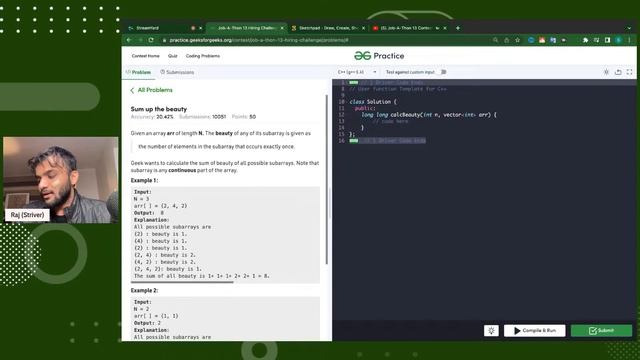The width and height of the screenshot is (640, 360).
Task: Click the webcam video thumbnail
Action: pos(61,180)
